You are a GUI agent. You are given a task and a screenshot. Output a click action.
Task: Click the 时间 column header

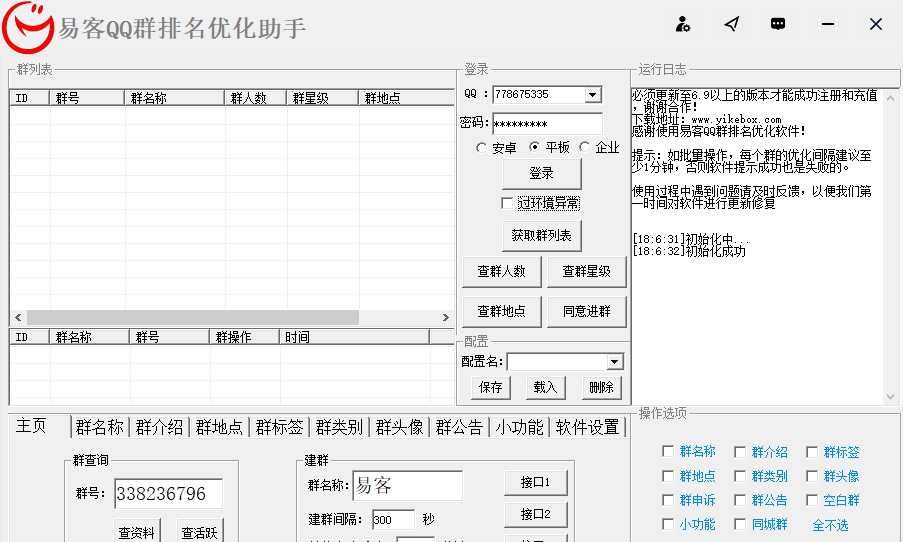point(354,337)
